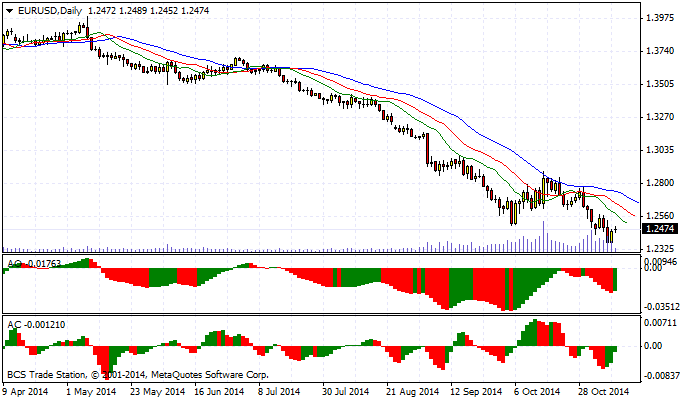This screenshot has height=400, width=680.
Task: Click the current price label 1.2474
Action: pos(660,229)
